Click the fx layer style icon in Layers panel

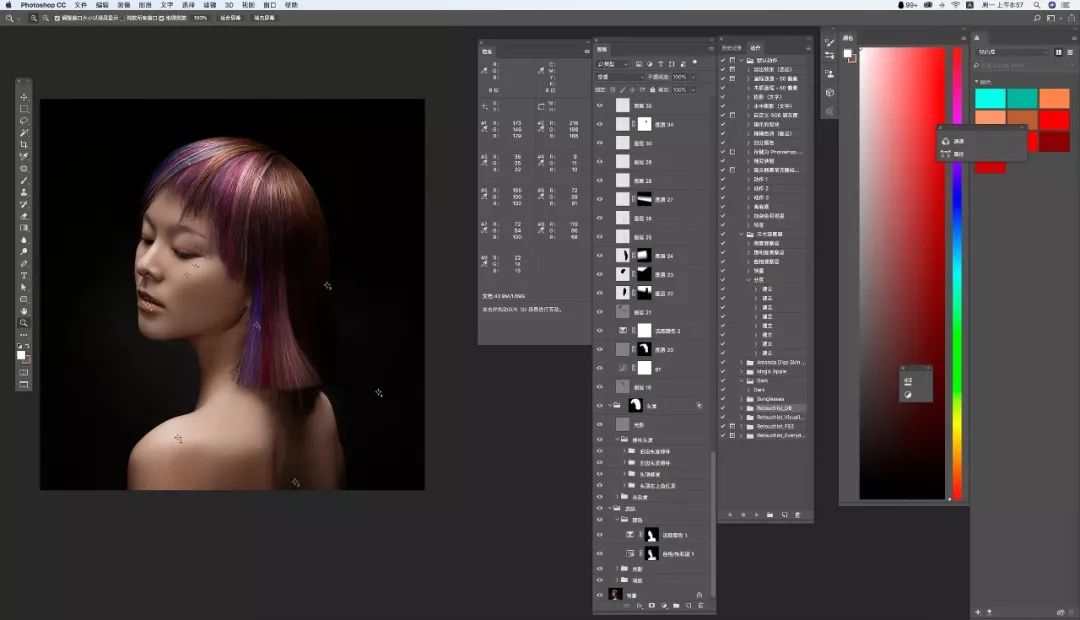[639, 606]
